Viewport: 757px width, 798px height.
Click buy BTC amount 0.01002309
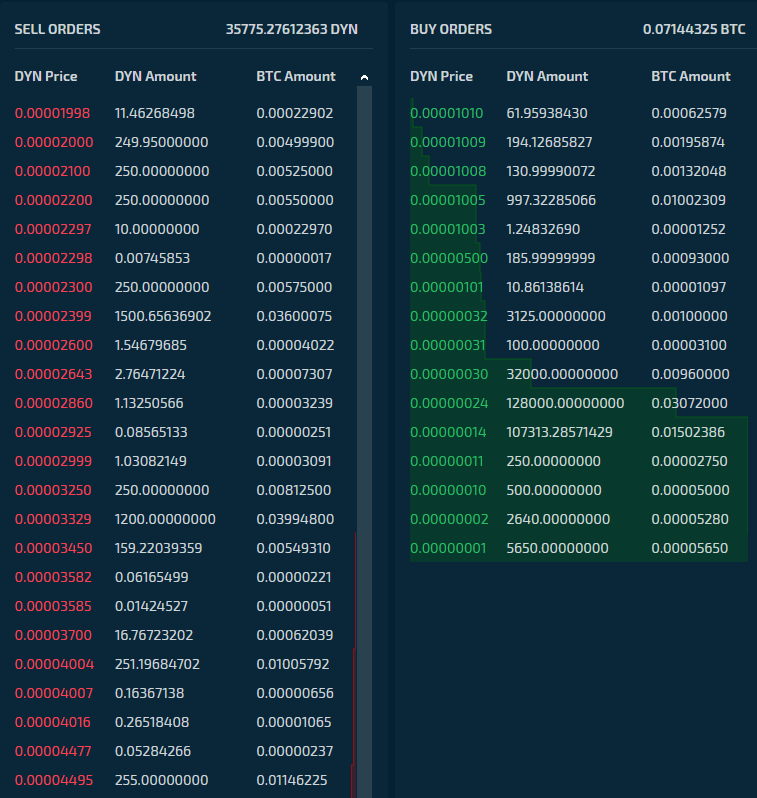pyautogui.click(x=689, y=200)
